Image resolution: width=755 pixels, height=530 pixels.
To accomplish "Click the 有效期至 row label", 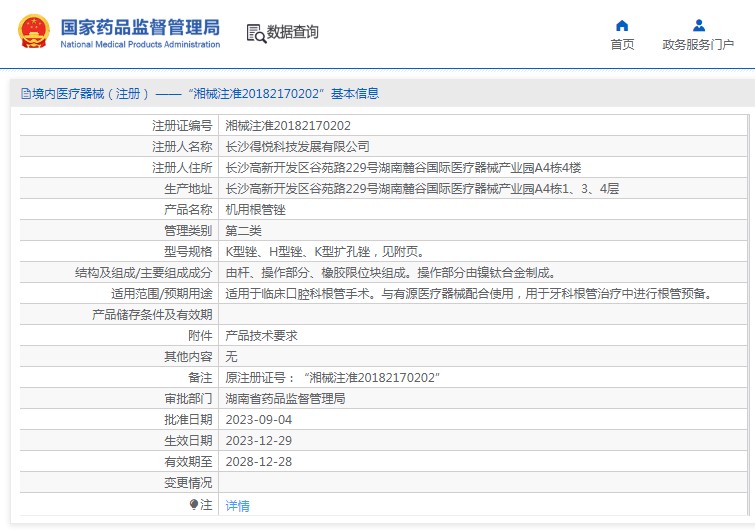I will (188, 462).
